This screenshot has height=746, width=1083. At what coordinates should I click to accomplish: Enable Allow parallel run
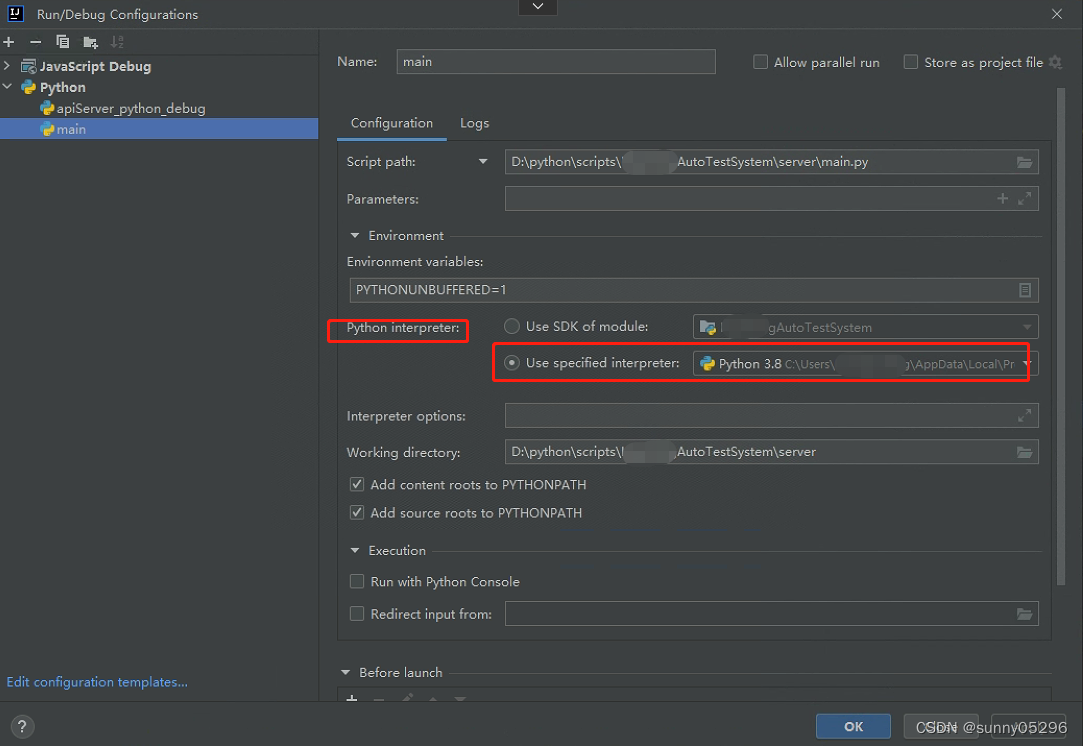click(x=760, y=61)
